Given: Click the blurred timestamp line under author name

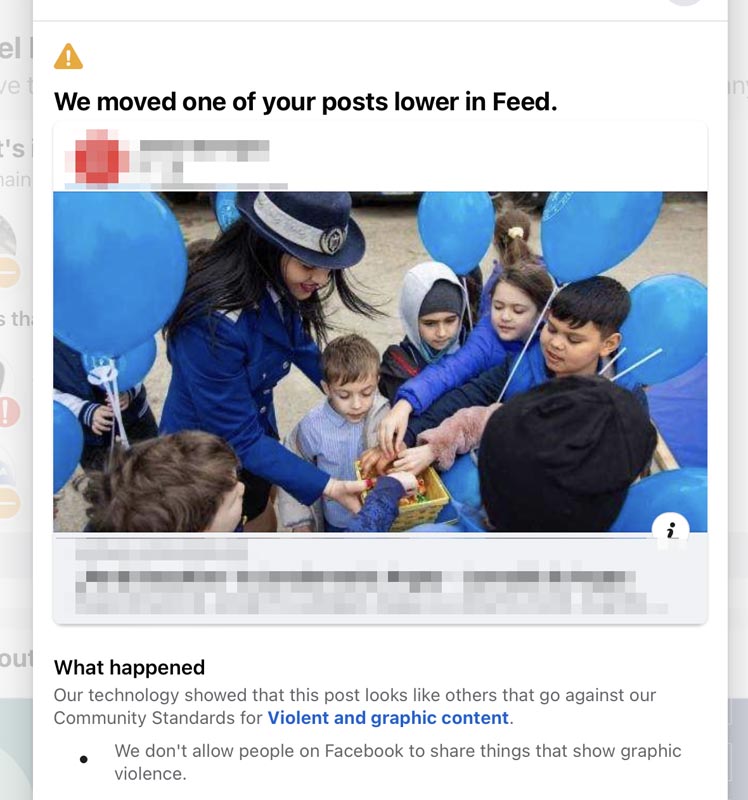Looking at the screenshot, I should coord(210,183).
